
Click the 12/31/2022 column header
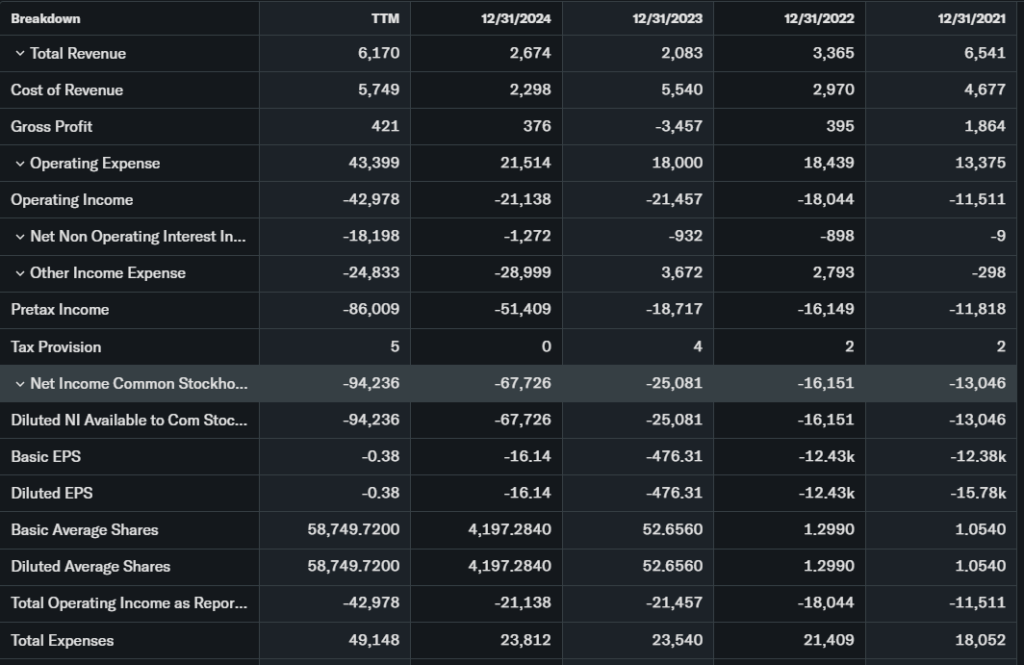822,18
